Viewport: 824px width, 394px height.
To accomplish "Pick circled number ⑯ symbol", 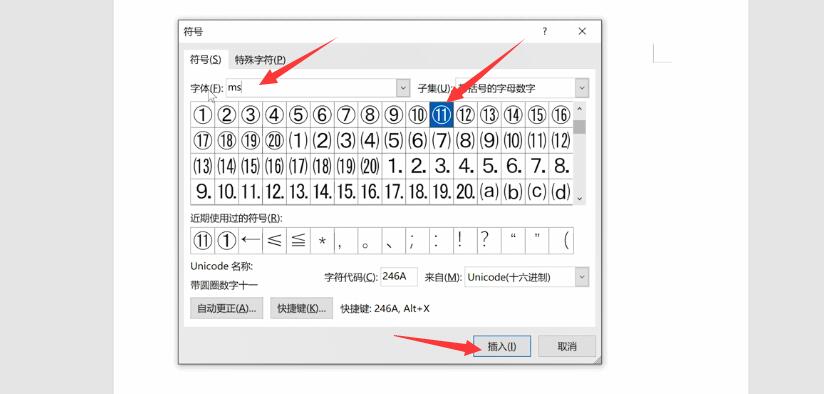I will [x=561, y=115].
